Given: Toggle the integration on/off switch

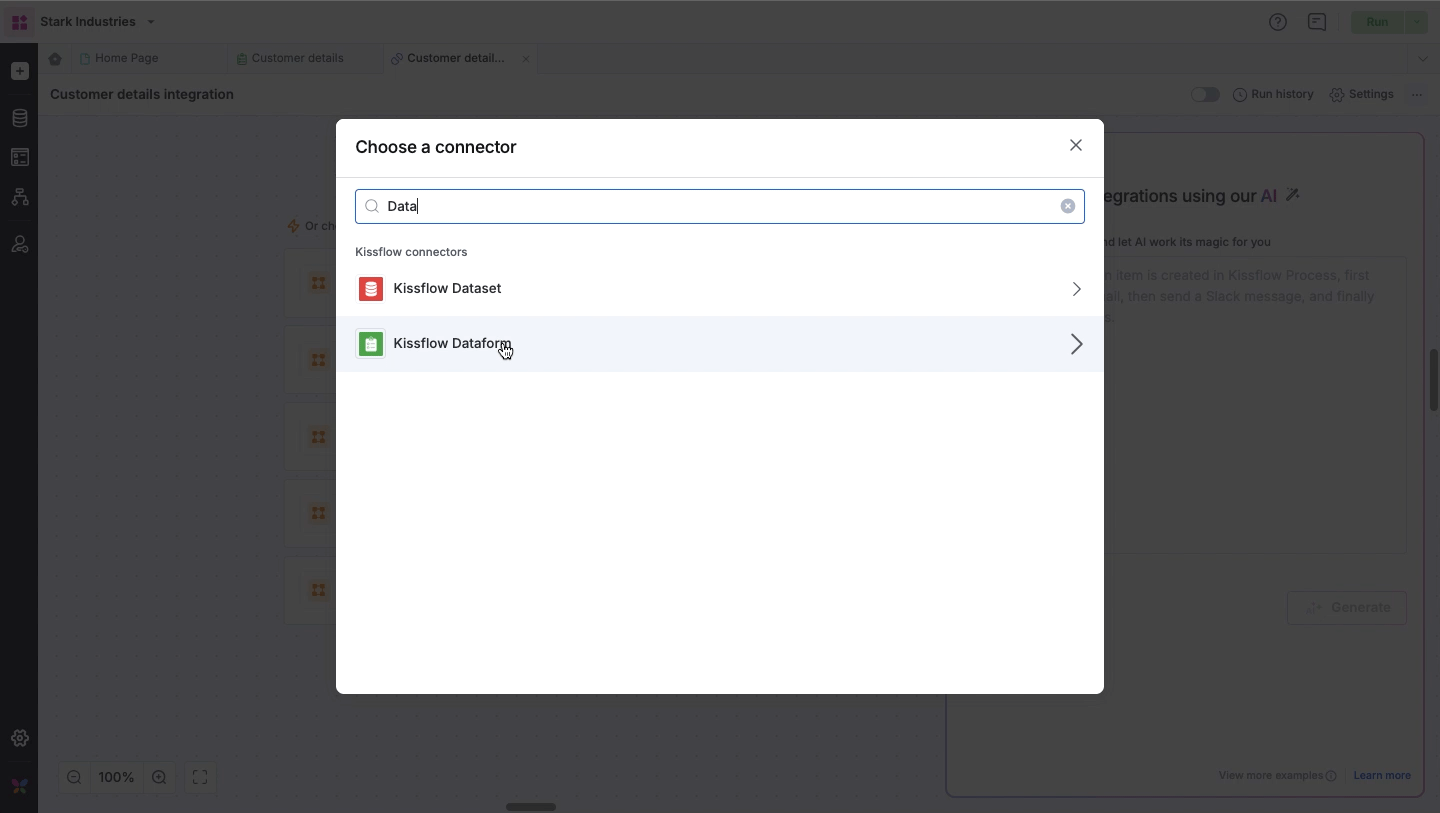Looking at the screenshot, I should click(x=1205, y=94).
